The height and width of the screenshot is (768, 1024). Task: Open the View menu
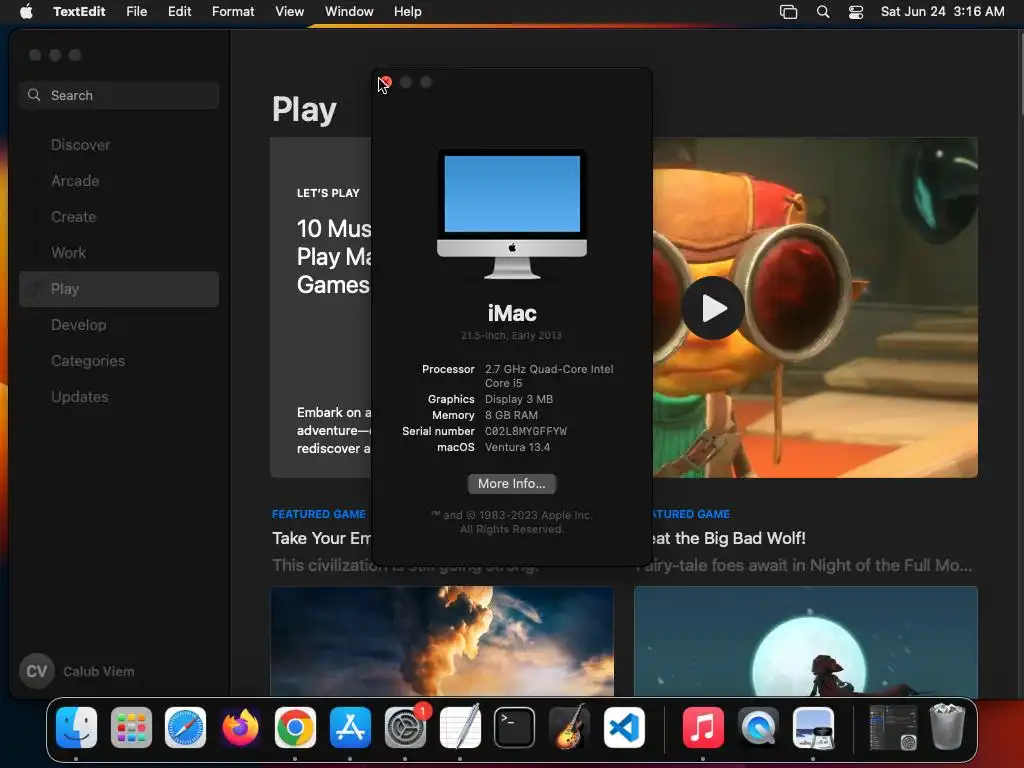tap(289, 11)
